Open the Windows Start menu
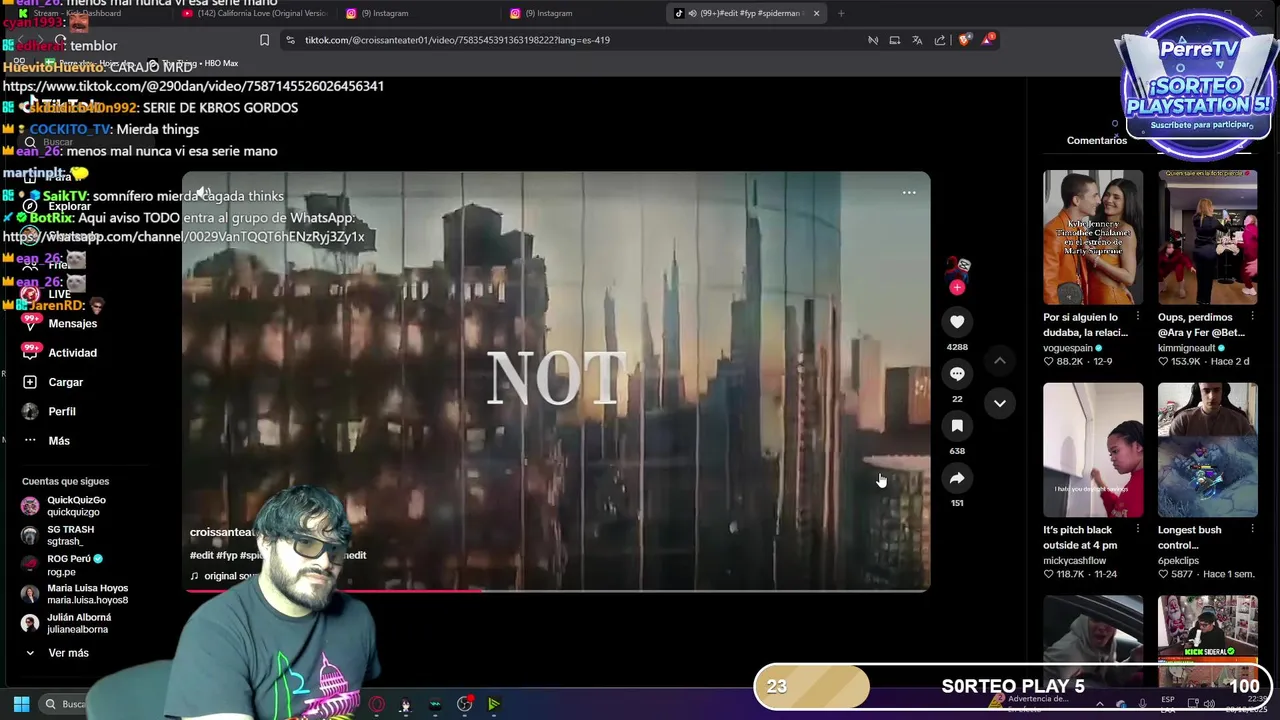This screenshot has height=720, width=1280. tap(21, 704)
